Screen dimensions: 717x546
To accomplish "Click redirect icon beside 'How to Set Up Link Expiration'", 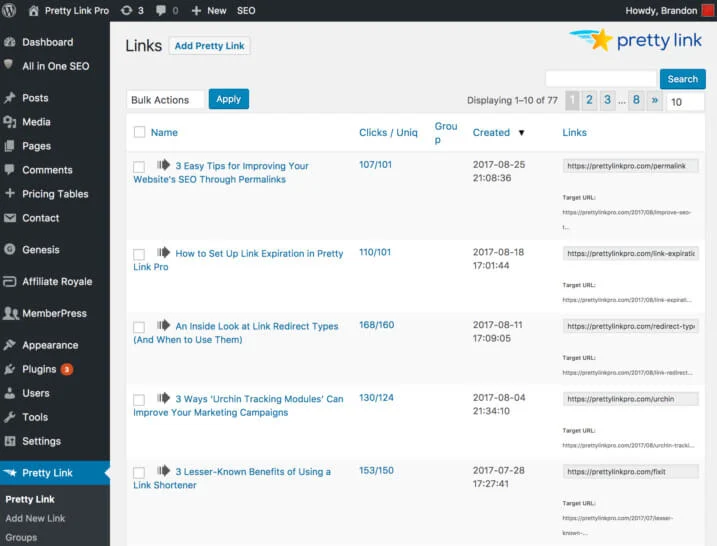I will pos(163,252).
